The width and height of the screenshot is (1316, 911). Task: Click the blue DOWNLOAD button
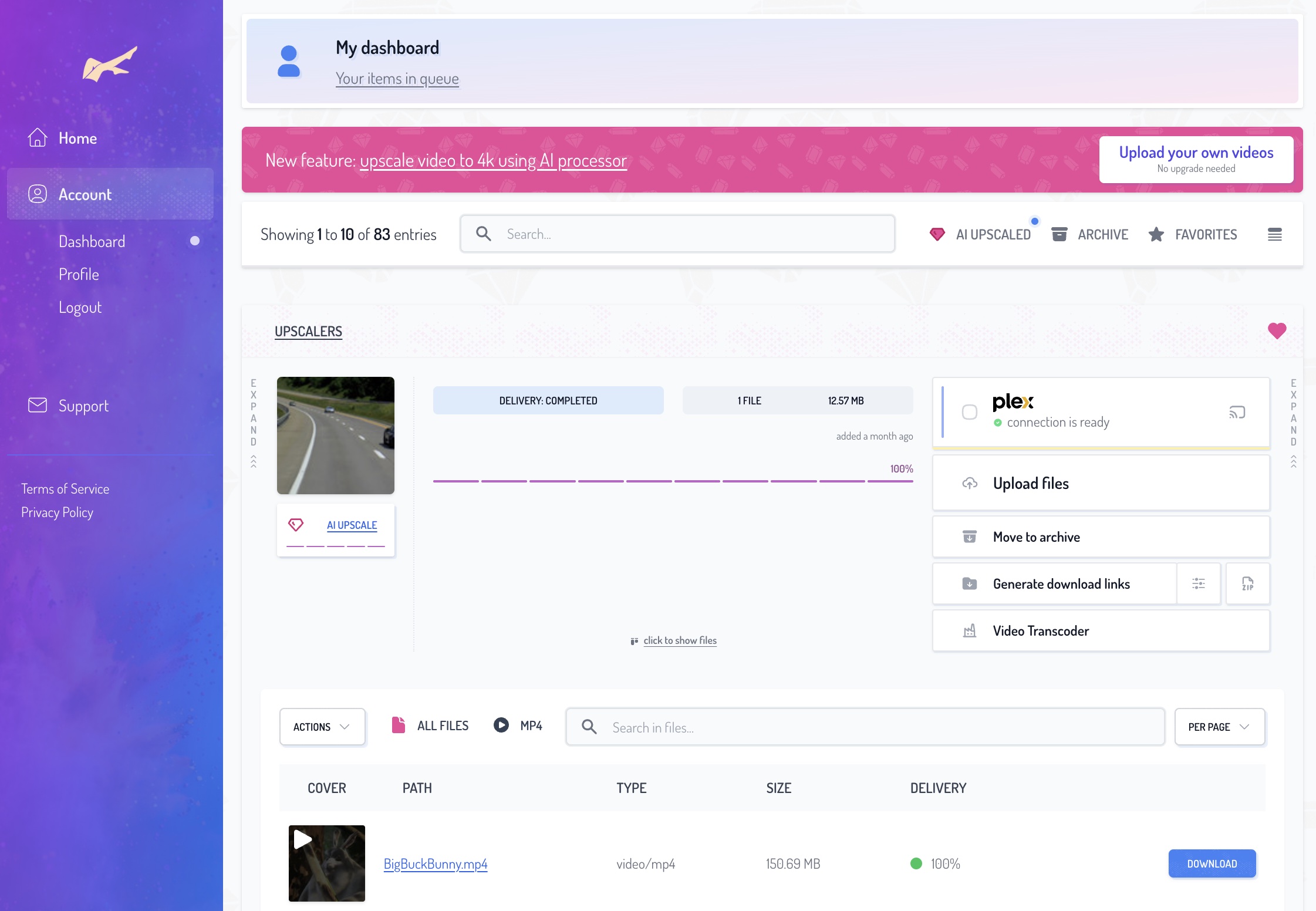(1212, 863)
